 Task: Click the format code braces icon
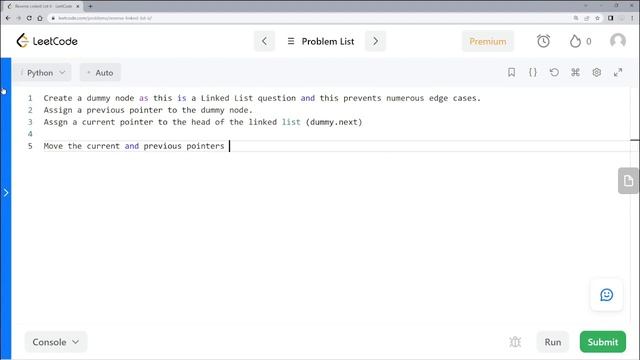533,72
